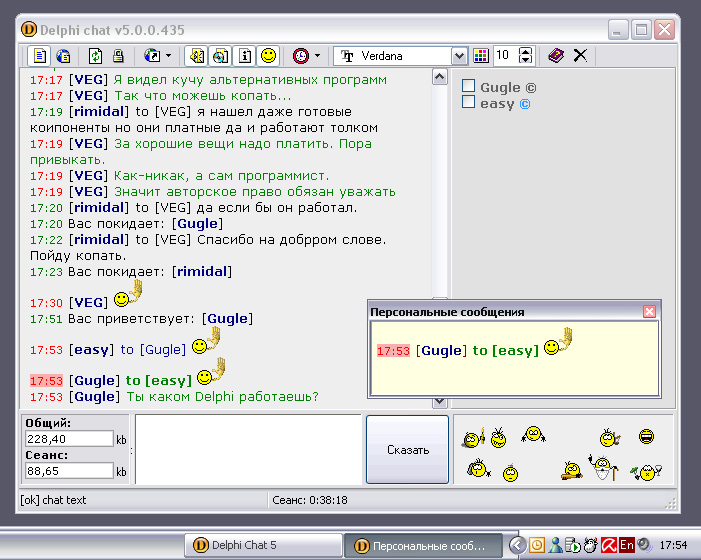The height and width of the screenshot is (560, 701).
Task: Insert the smiley playing a violin
Action: pos(609,438)
